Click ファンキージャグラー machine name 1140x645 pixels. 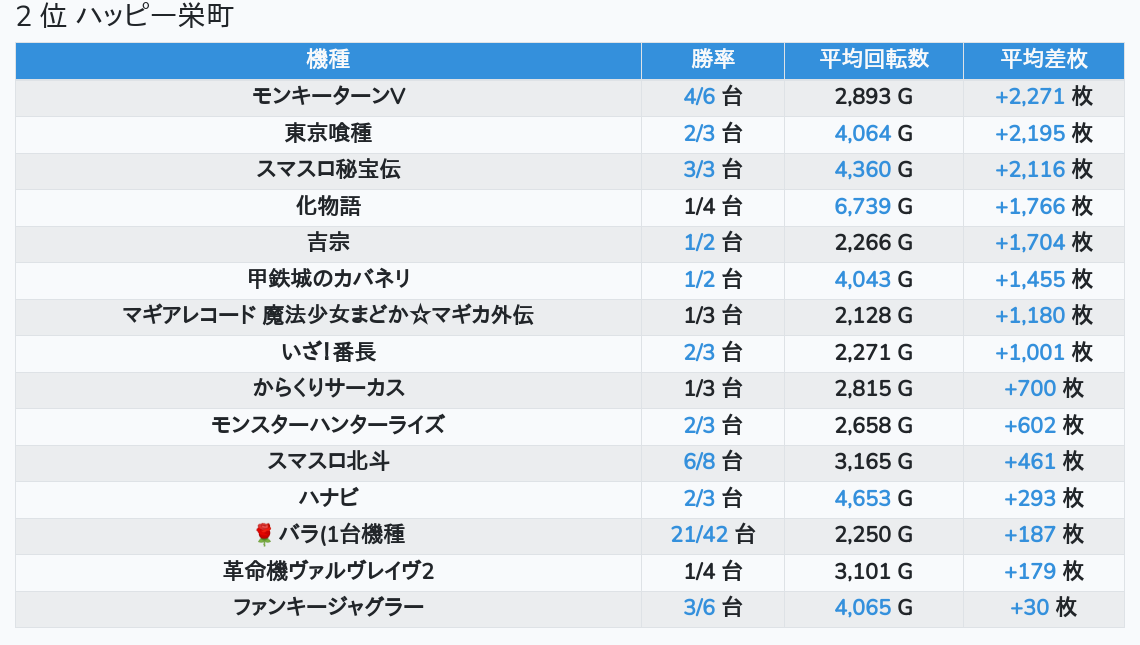point(328,607)
